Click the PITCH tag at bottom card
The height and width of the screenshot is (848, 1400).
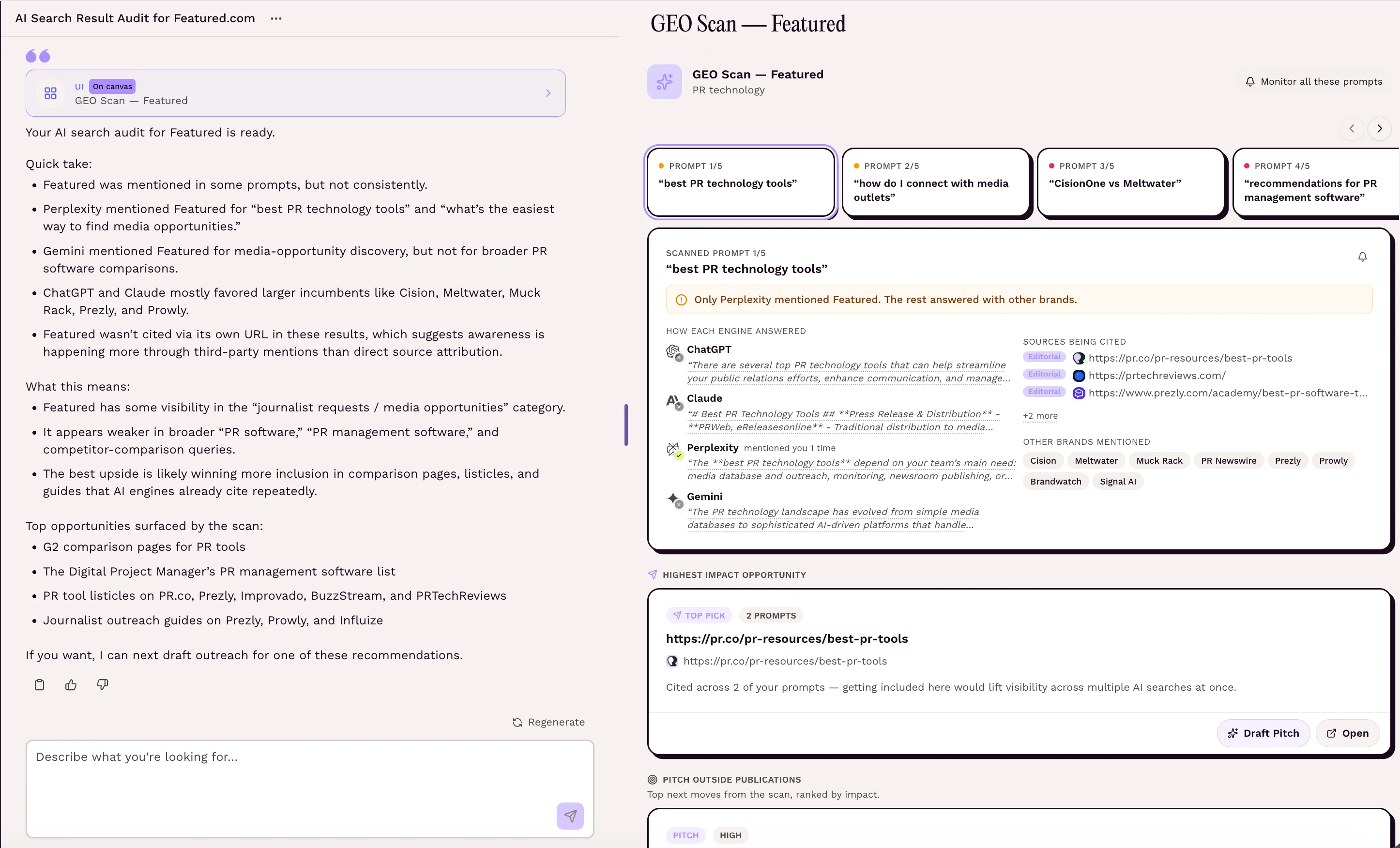[685, 835]
